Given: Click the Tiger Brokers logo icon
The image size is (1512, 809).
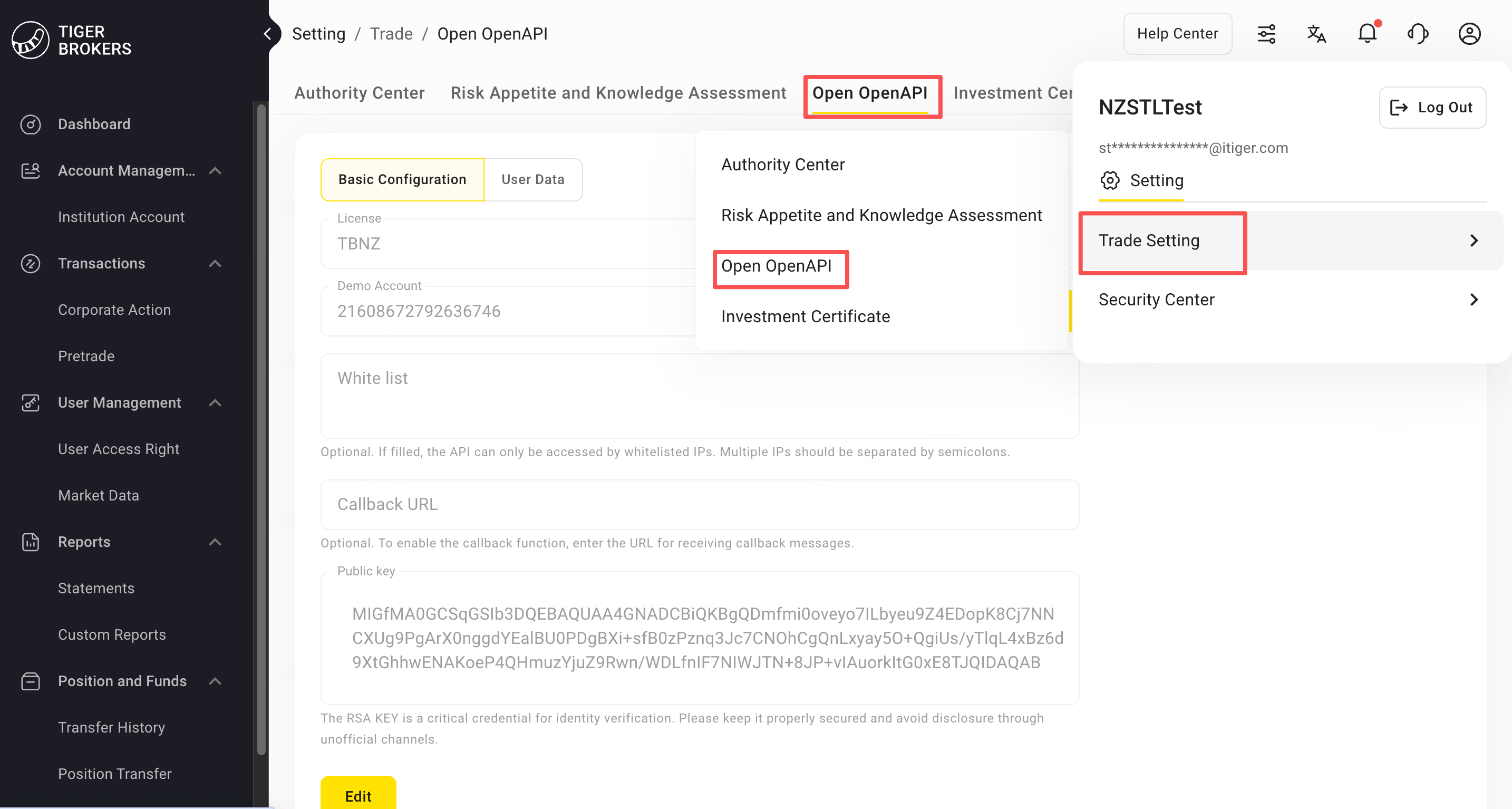Looking at the screenshot, I should tap(30, 40).
